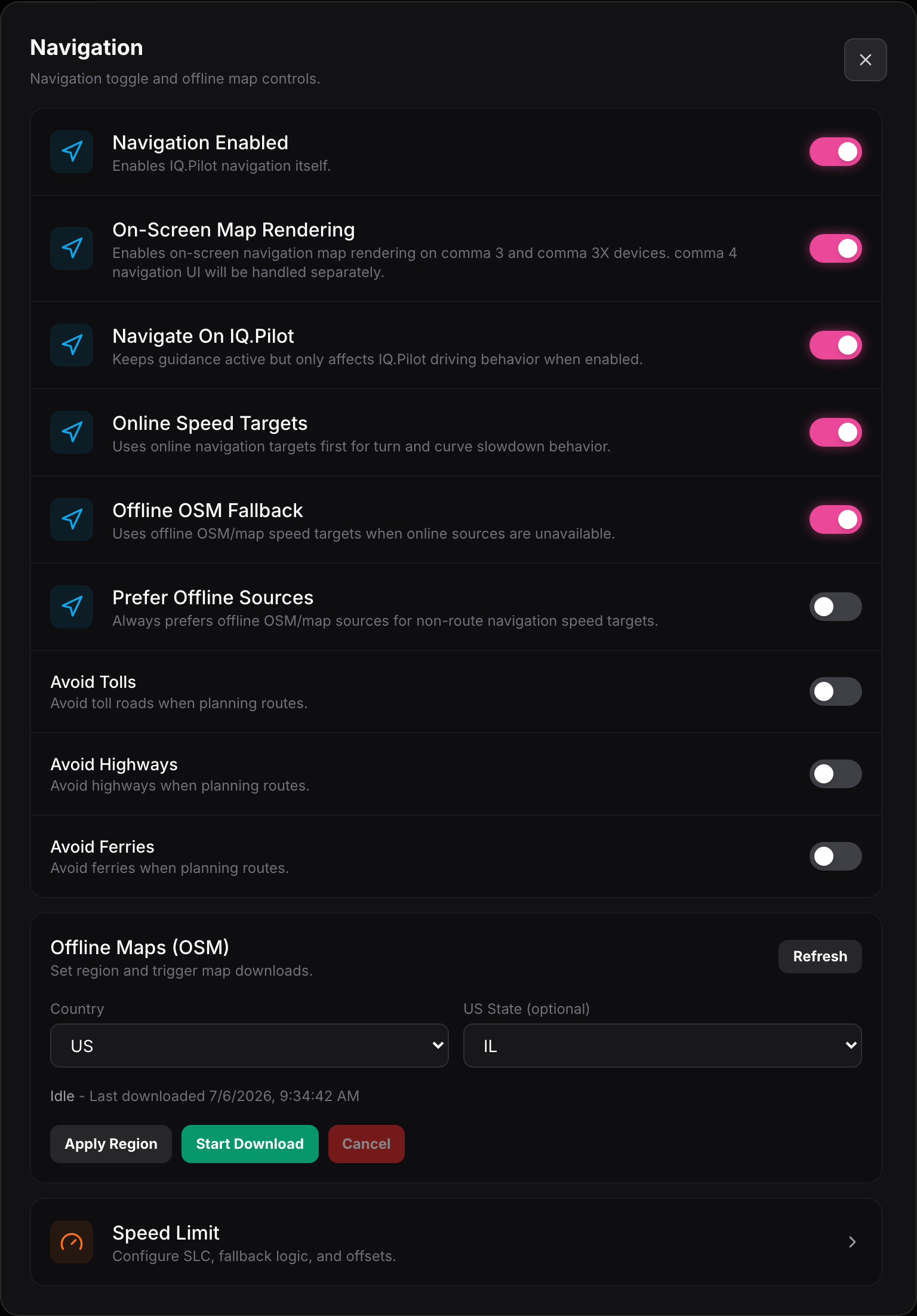Open the Speed Limit row

tap(456, 1242)
